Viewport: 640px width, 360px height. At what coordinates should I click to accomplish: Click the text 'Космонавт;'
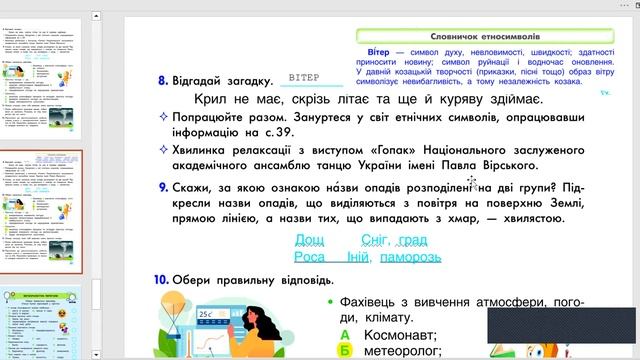400,335
